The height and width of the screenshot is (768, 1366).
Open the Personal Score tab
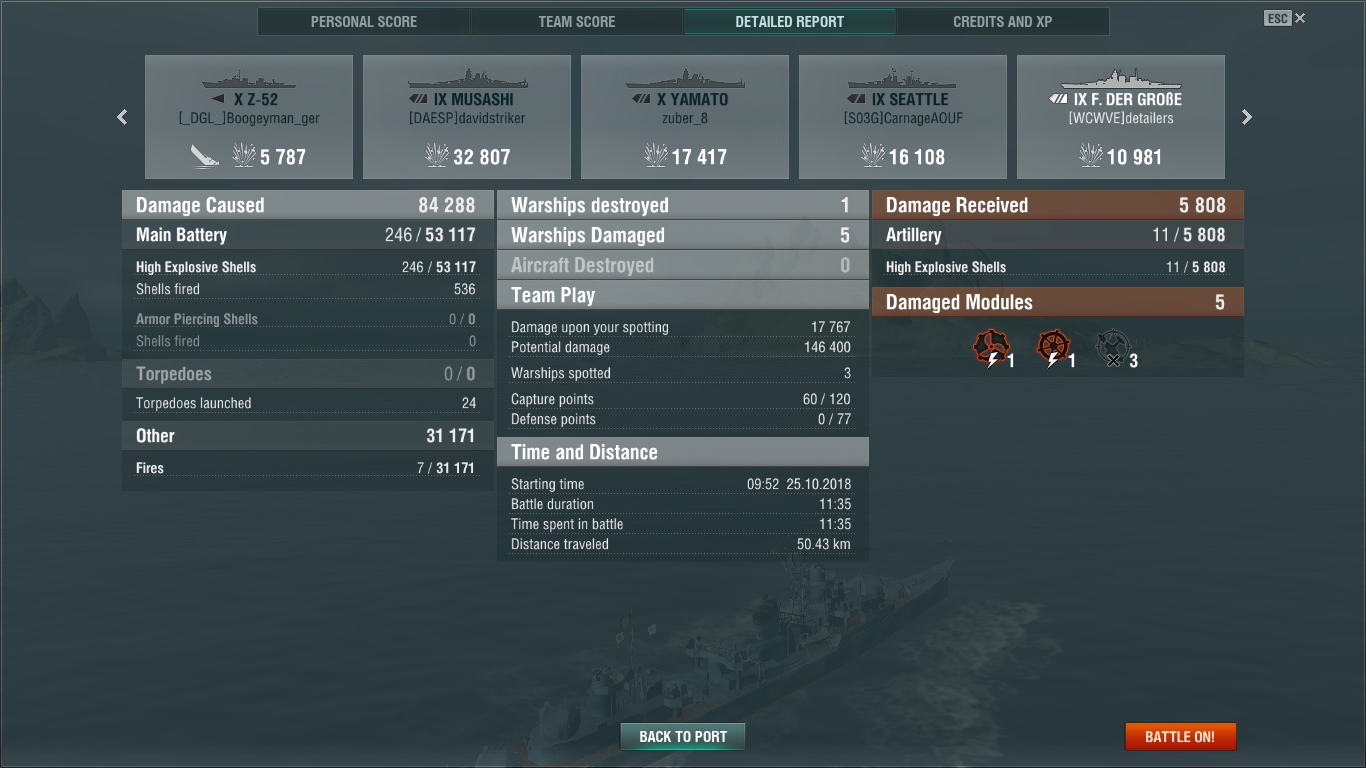[x=364, y=22]
